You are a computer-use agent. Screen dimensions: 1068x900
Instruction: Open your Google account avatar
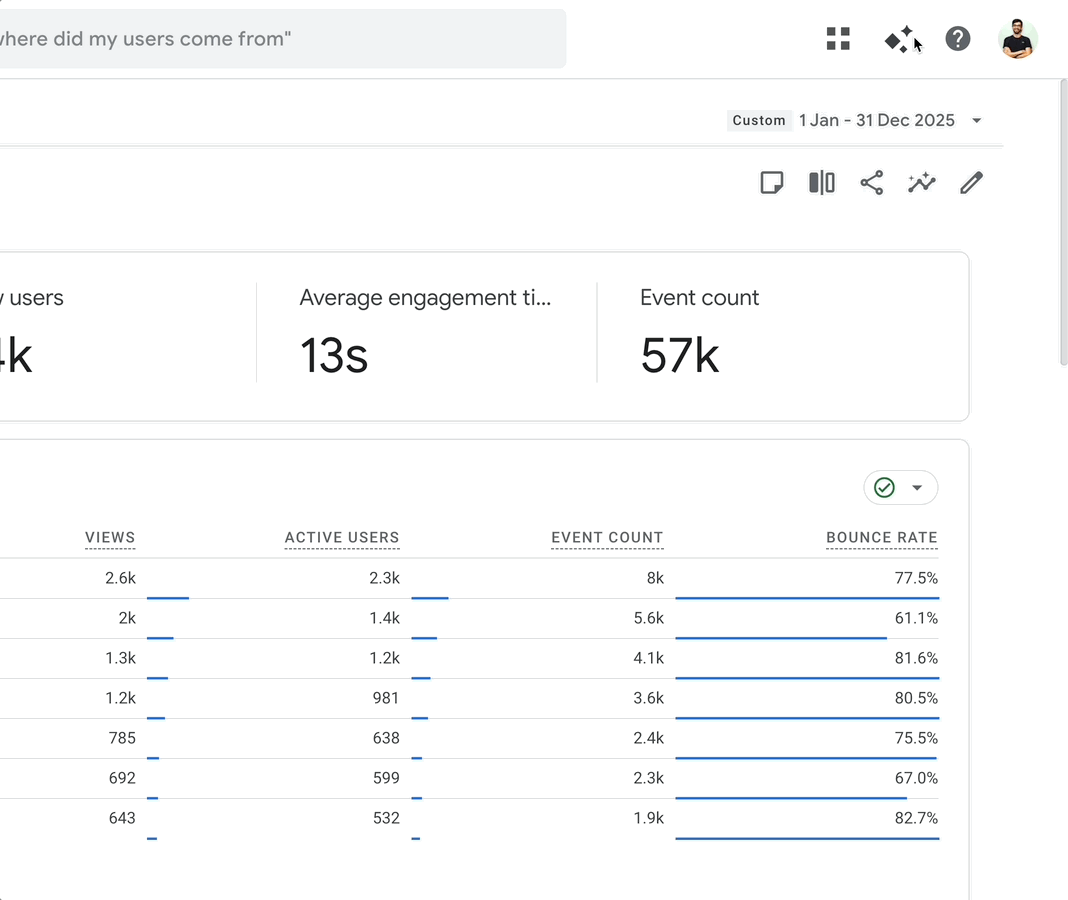(x=1017, y=39)
